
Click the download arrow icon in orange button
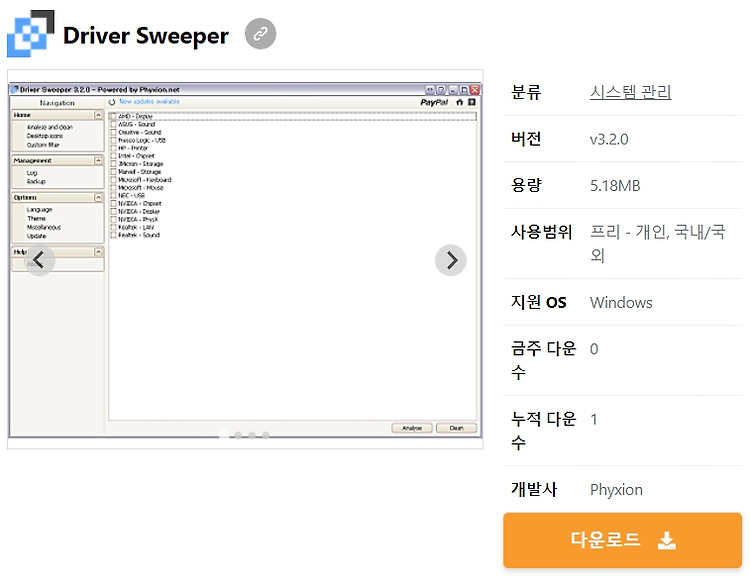(667, 540)
